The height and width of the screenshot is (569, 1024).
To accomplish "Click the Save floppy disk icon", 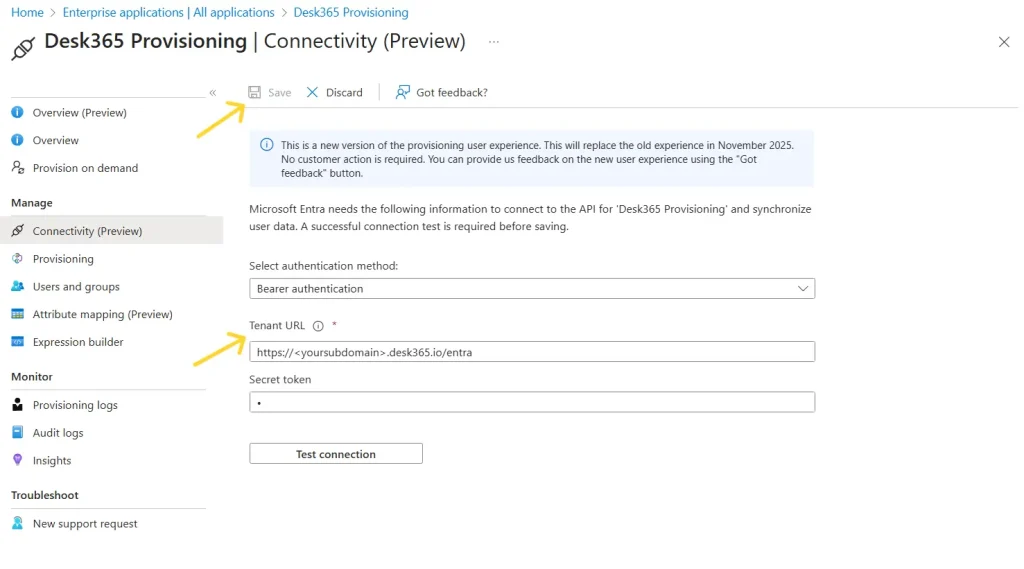I will (255, 92).
